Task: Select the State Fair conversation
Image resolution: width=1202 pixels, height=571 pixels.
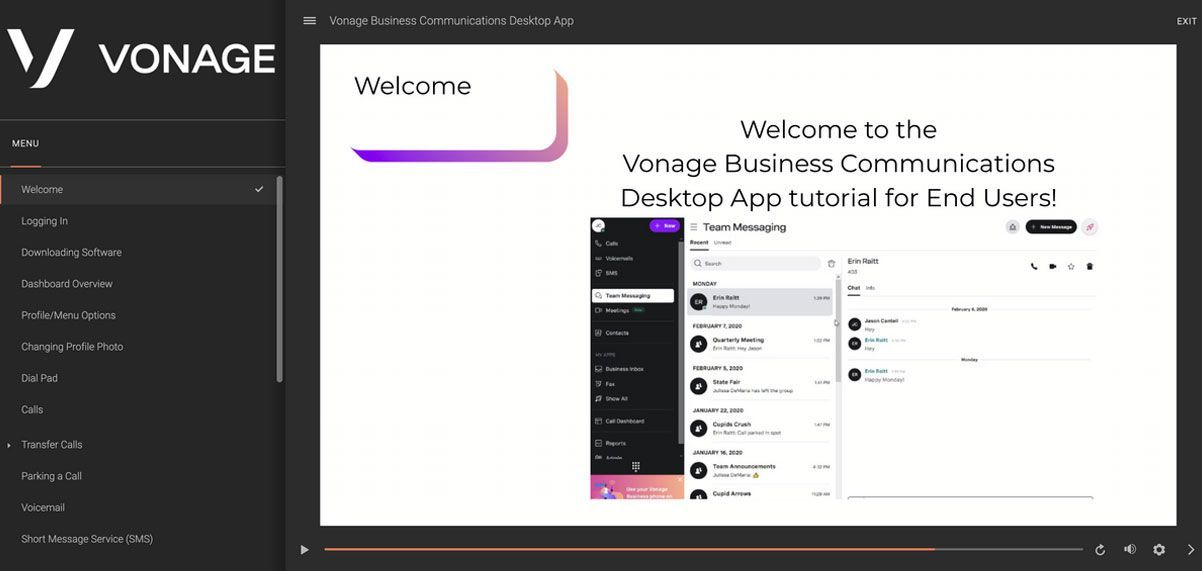Action: point(761,385)
